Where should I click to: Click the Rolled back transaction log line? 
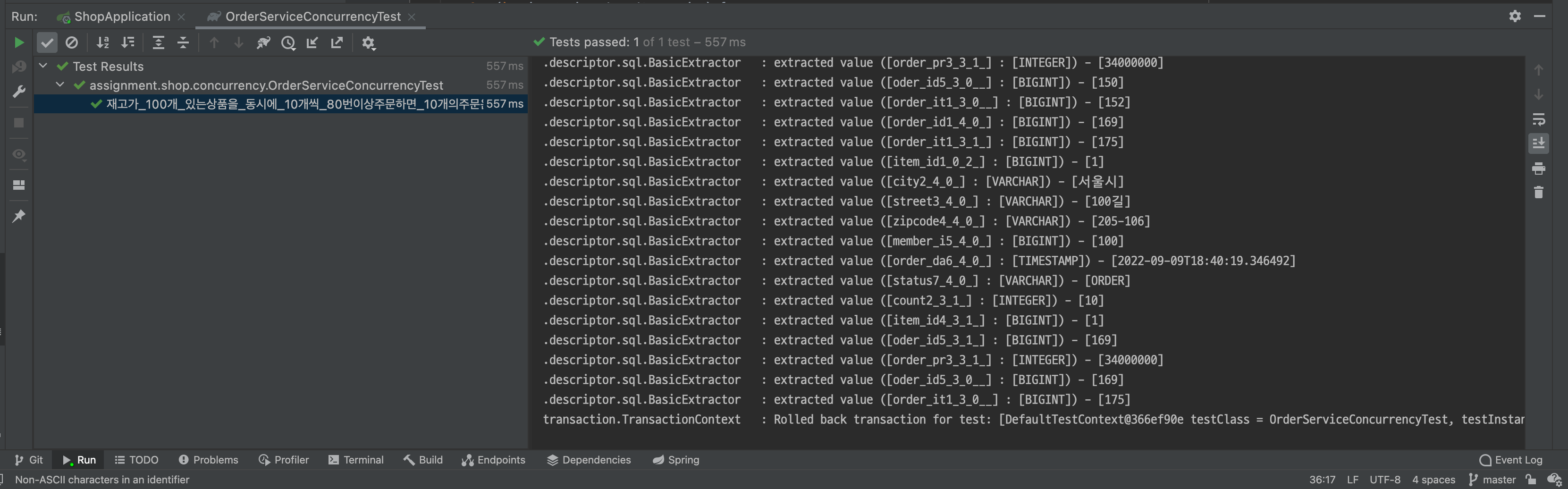pos(1034,420)
